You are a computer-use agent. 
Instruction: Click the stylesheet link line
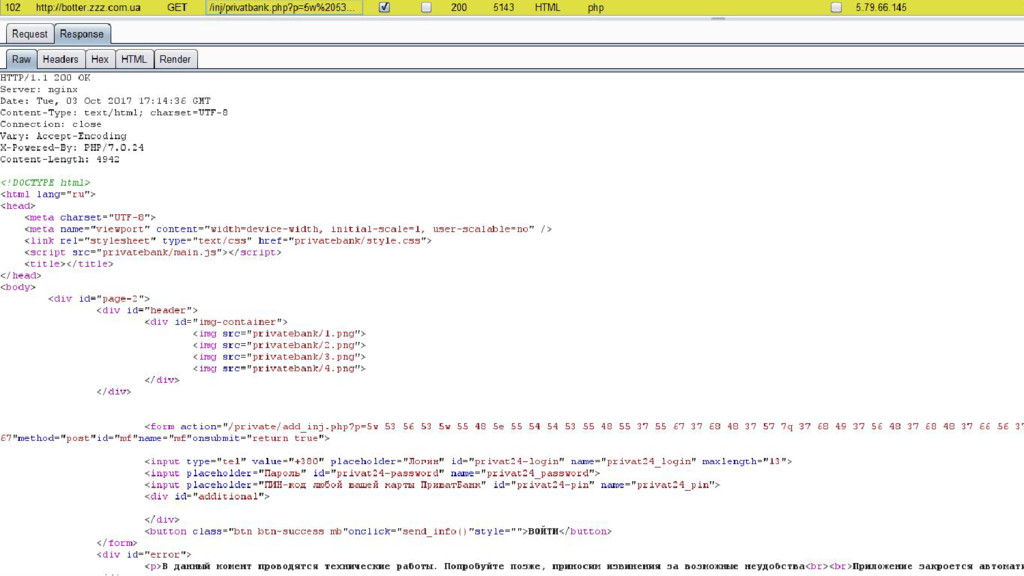[x=228, y=241]
